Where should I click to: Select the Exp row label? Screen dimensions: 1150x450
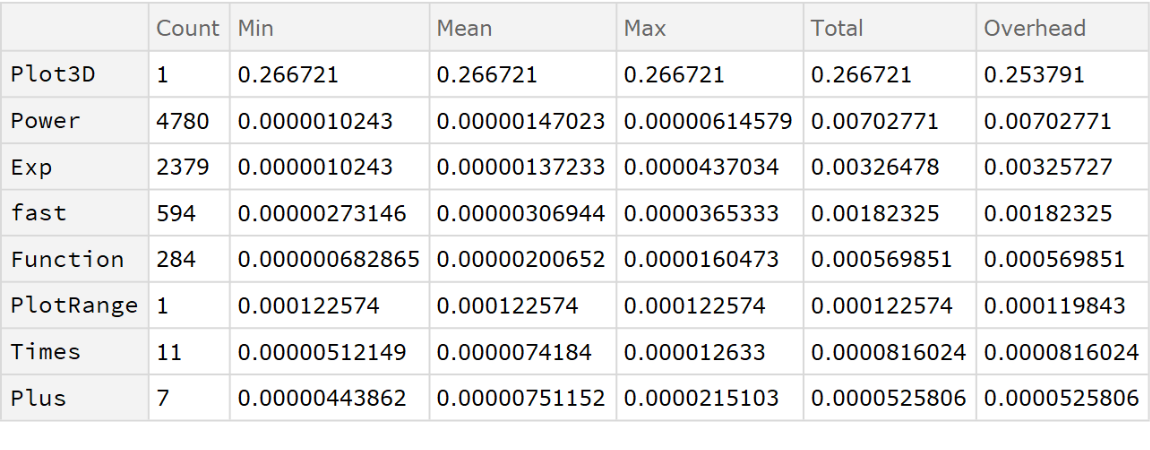tap(32, 167)
